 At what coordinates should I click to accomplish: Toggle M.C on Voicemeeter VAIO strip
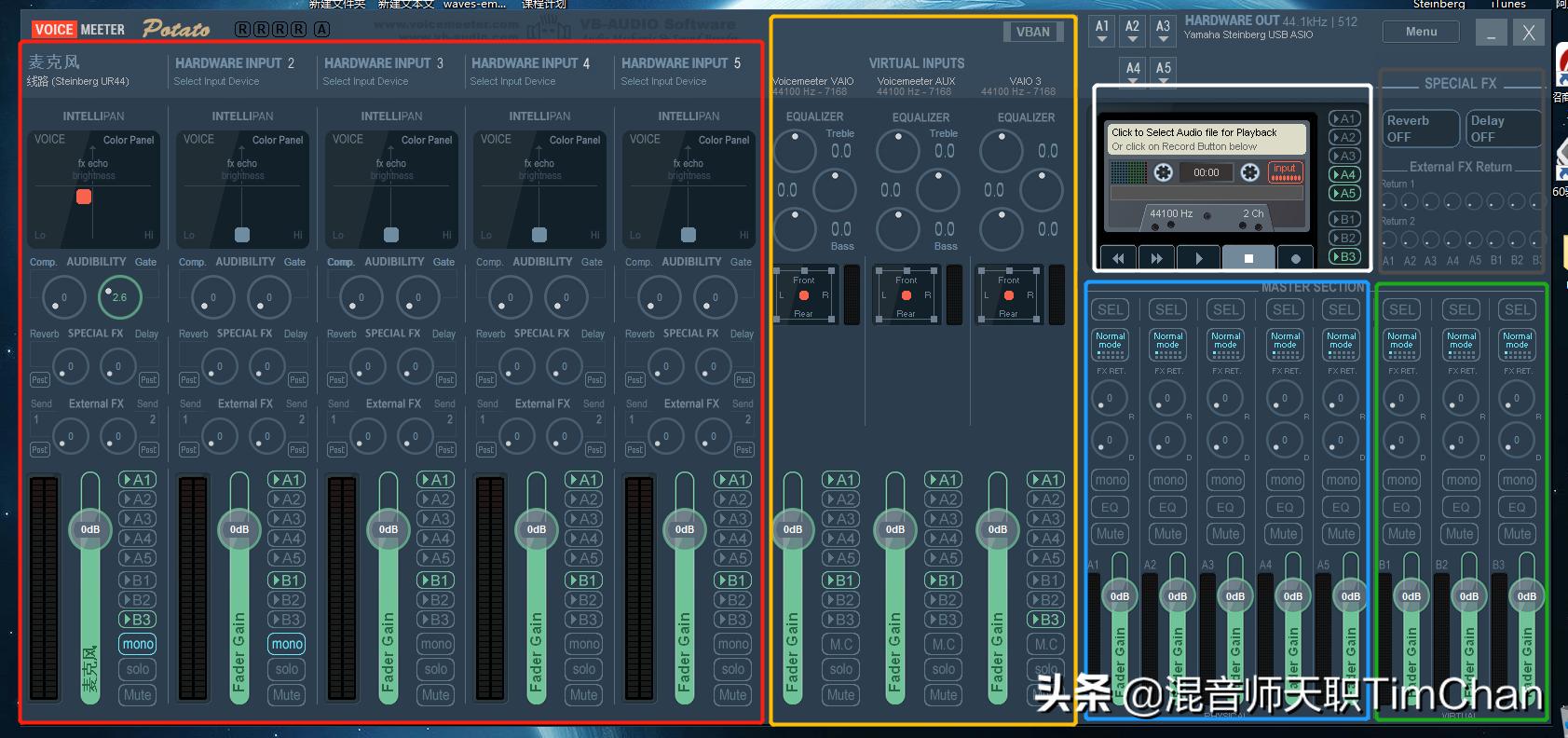click(841, 644)
